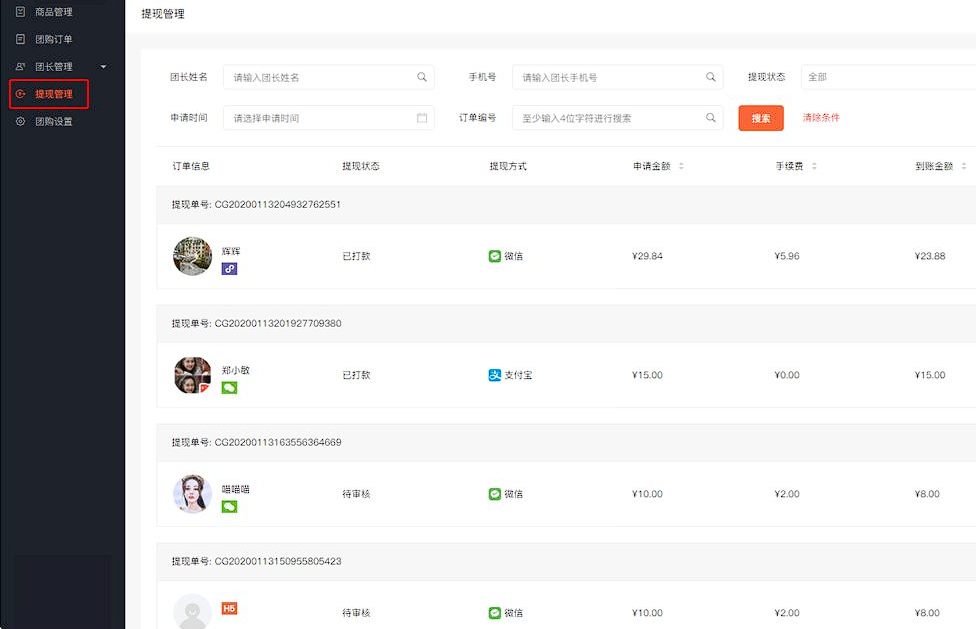Image resolution: width=976 pixels, height=629 pixels.
Task: Click green WeChat badge under 喵喵喵
Action: coord(230,507)
